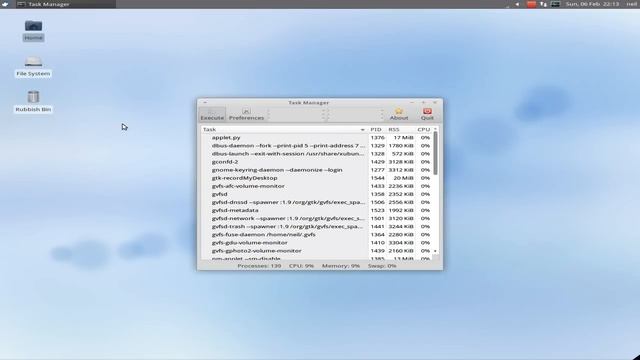This screenshot has width=640, height=360.
Task: Select the gvfsd-dnssd process row
Action: [x=316, y=202]
